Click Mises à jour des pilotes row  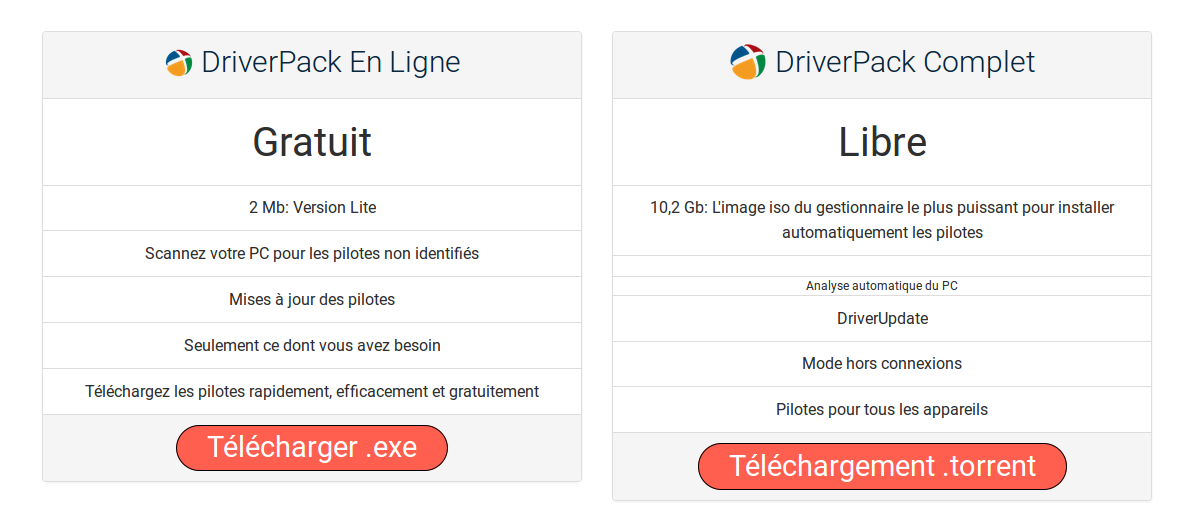(312, 300)
